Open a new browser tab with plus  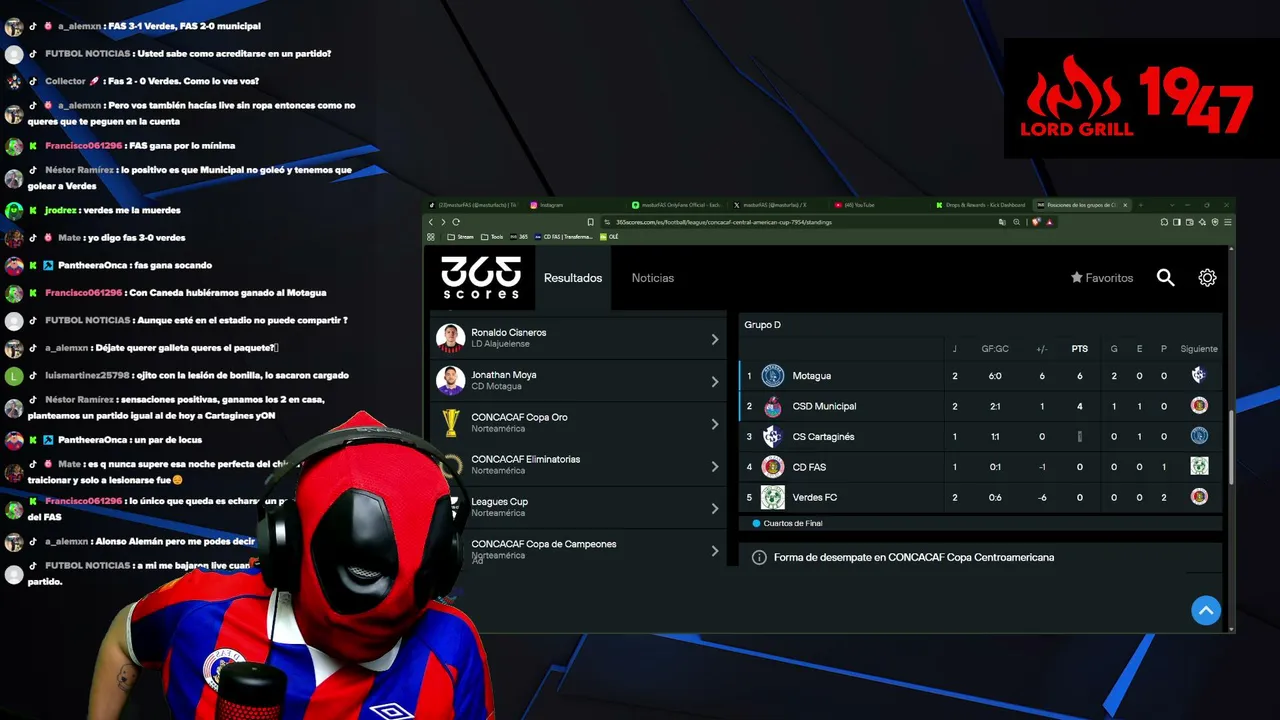(1140, 205)
